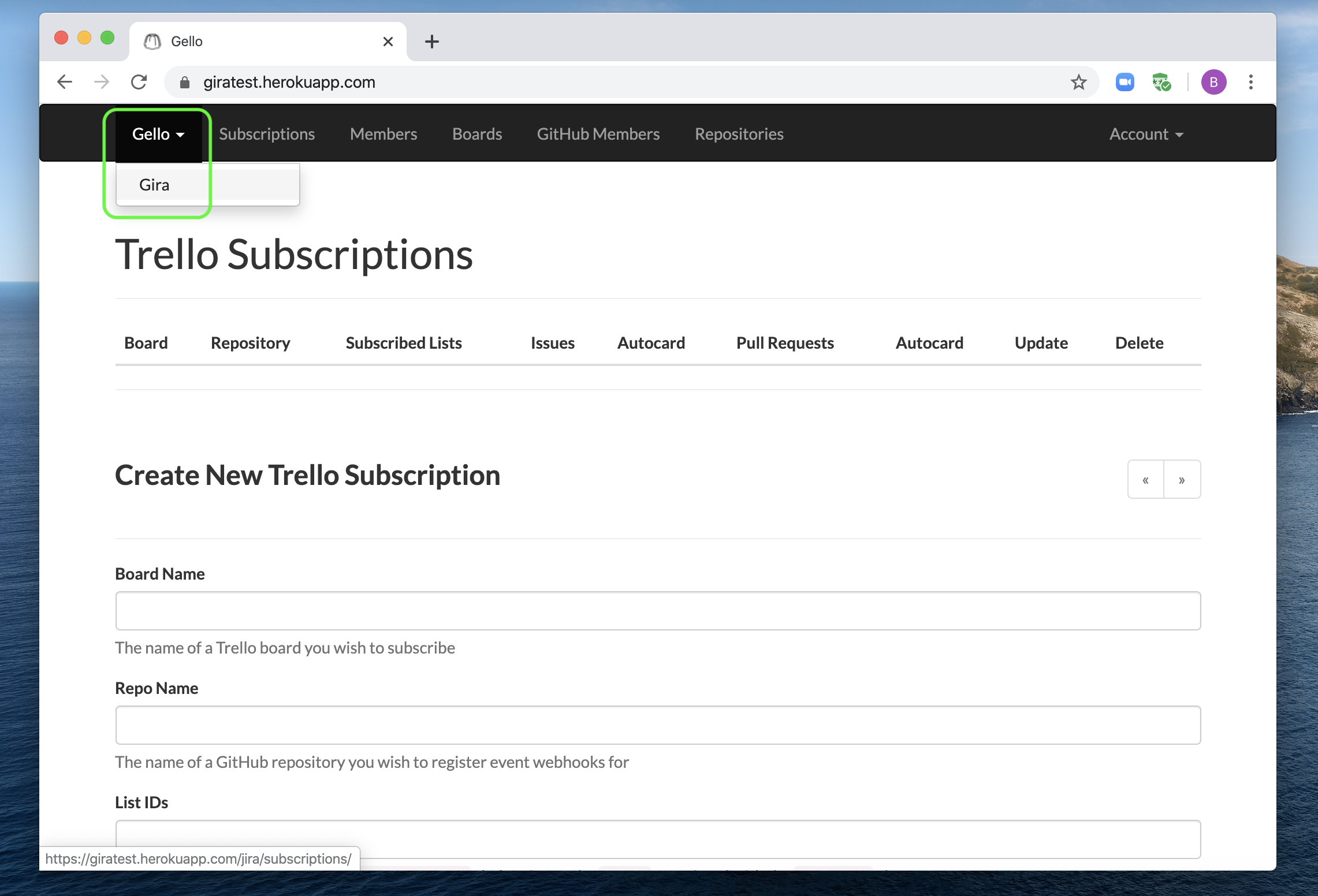Viewport: 1318px width, 896px height.
Task: Focus the Board Name input field
Action: (x=658, y=611)
